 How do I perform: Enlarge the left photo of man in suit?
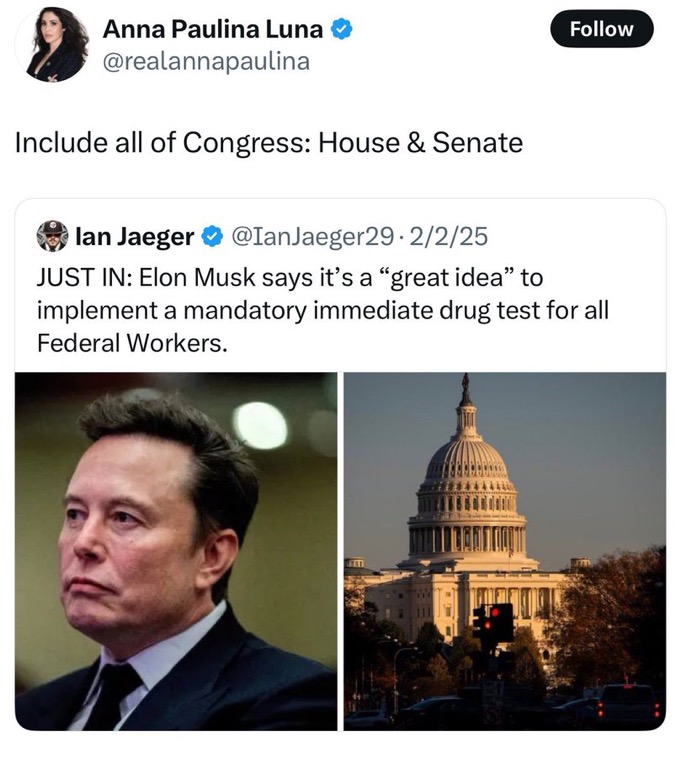[x=175, y=550]
